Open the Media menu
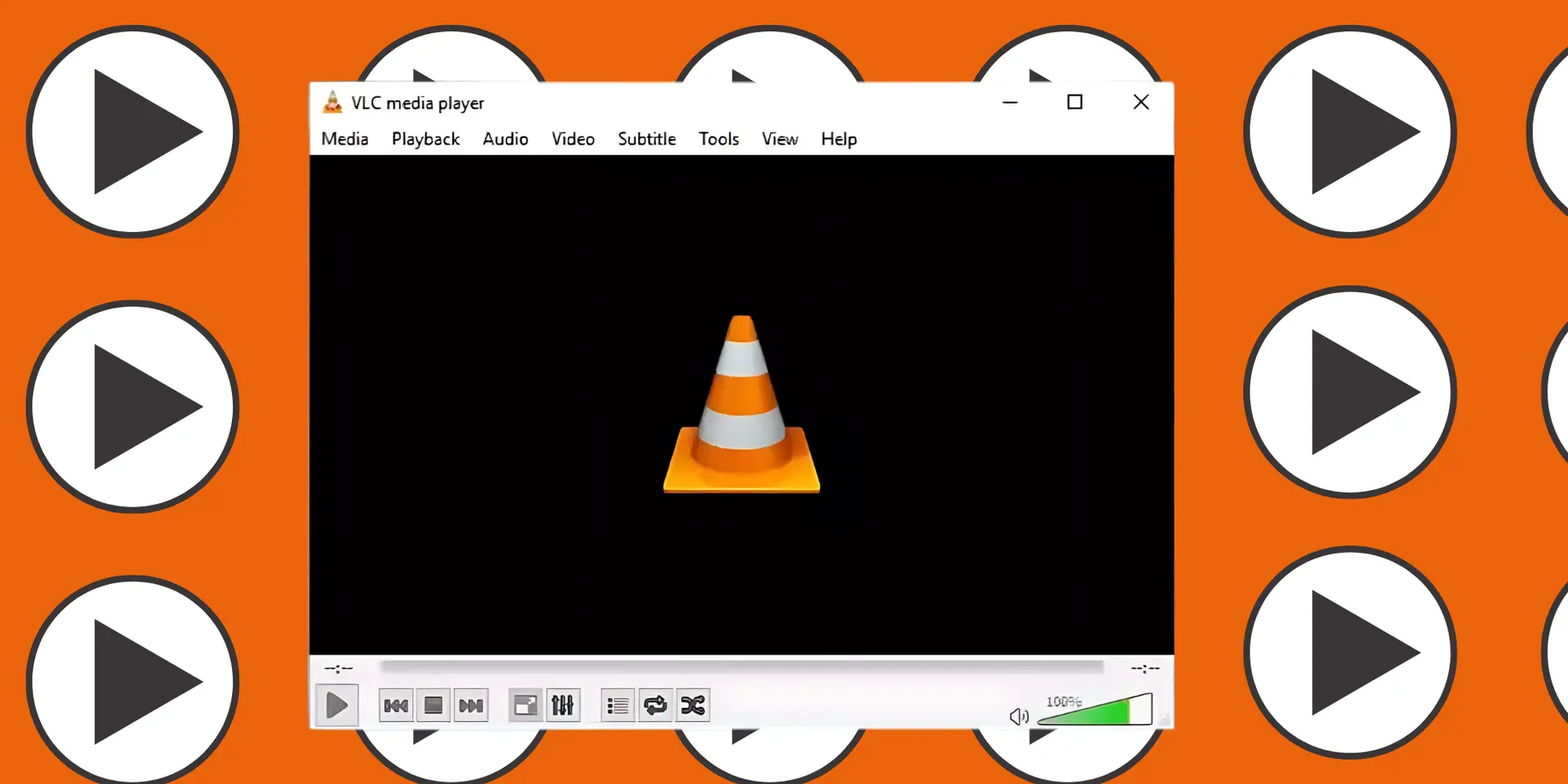The height and width of the screenshot is (784, 1568). point(344,139)
